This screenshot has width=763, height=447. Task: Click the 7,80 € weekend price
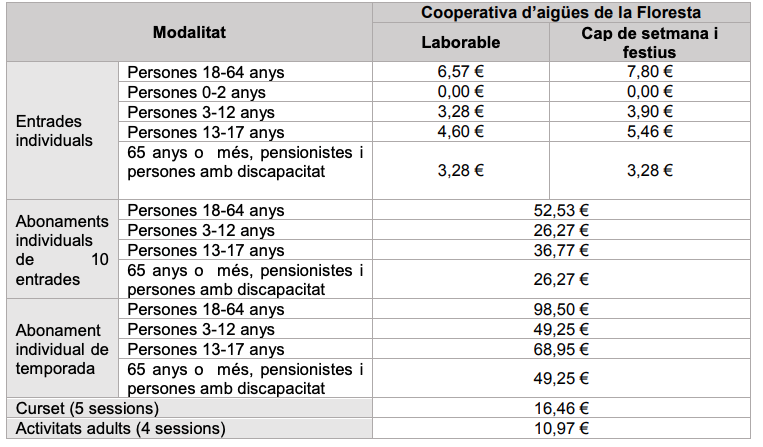click(649, 72)
